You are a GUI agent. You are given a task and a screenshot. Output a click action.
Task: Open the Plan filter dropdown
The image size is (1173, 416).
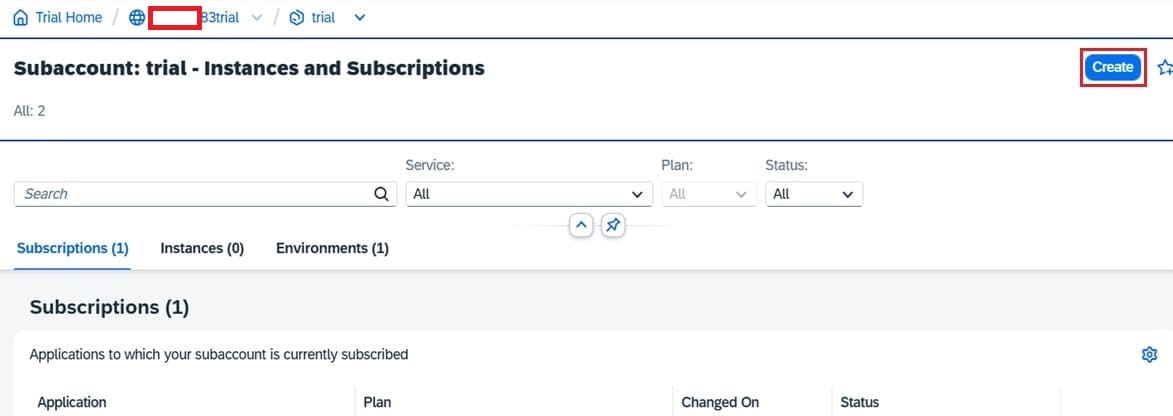(708, 194)
